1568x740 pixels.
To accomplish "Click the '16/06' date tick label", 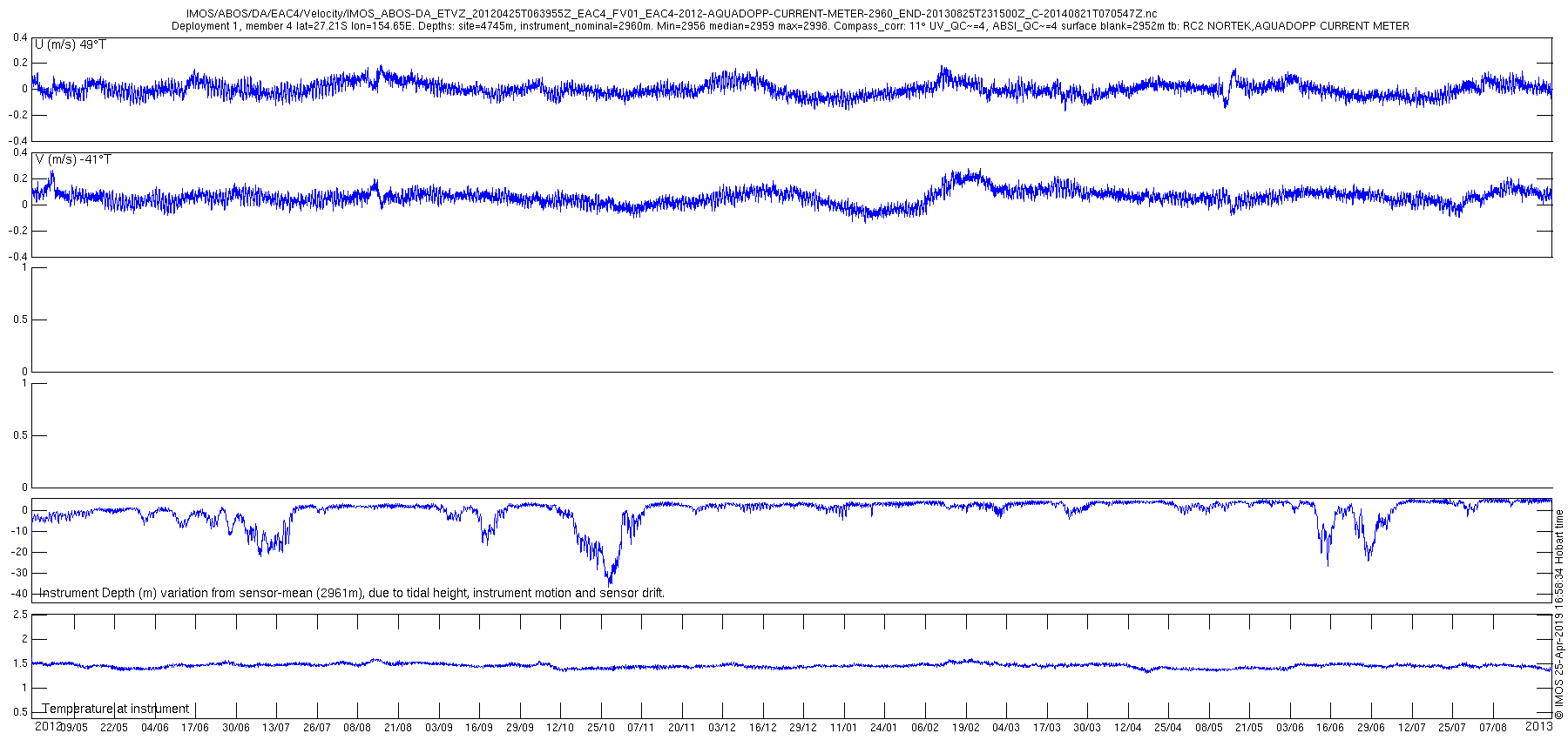I will click(1330, 728).
